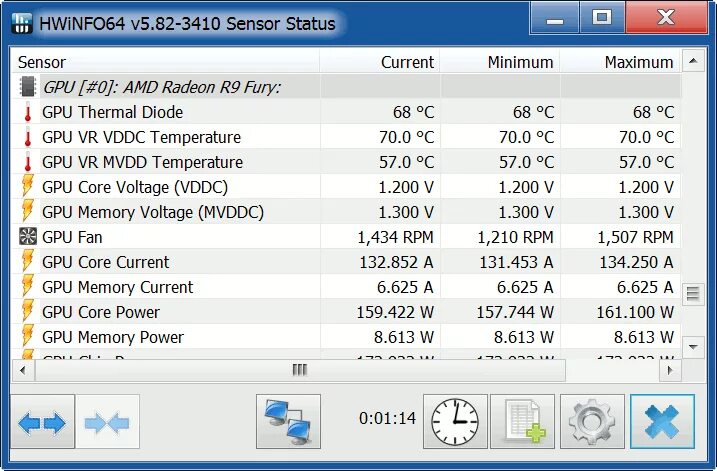The image size is (717, 471).
Task: Click the vertical scrollbar down arrow
Action: click(693, 347)
